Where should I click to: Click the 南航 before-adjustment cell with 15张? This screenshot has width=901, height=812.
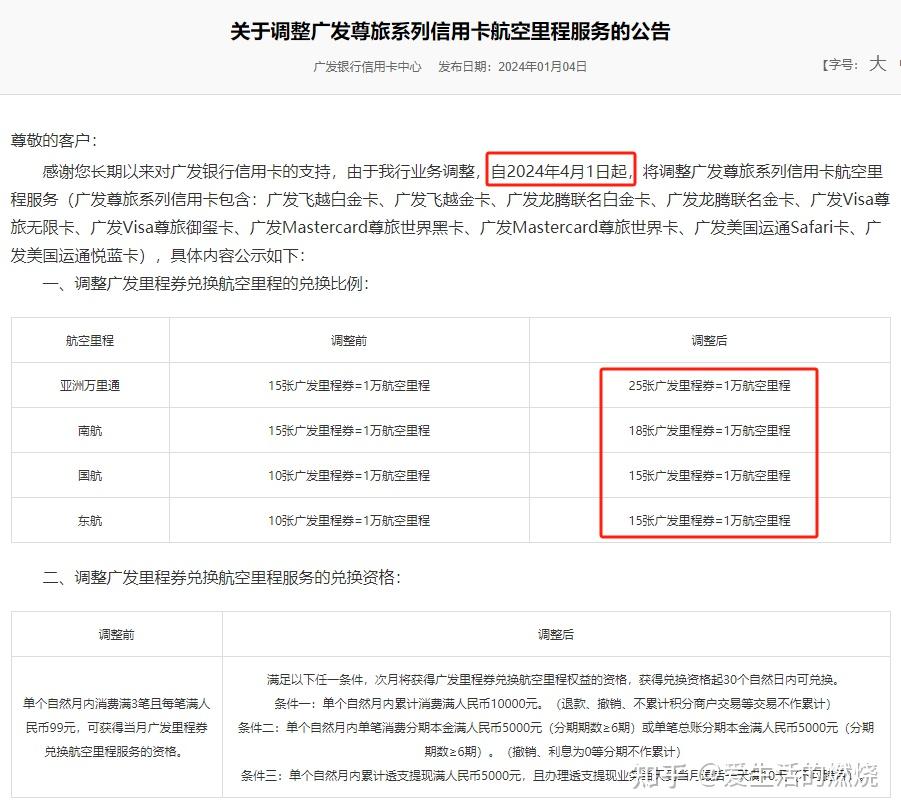pyautogui.click(x=349, y=430)
